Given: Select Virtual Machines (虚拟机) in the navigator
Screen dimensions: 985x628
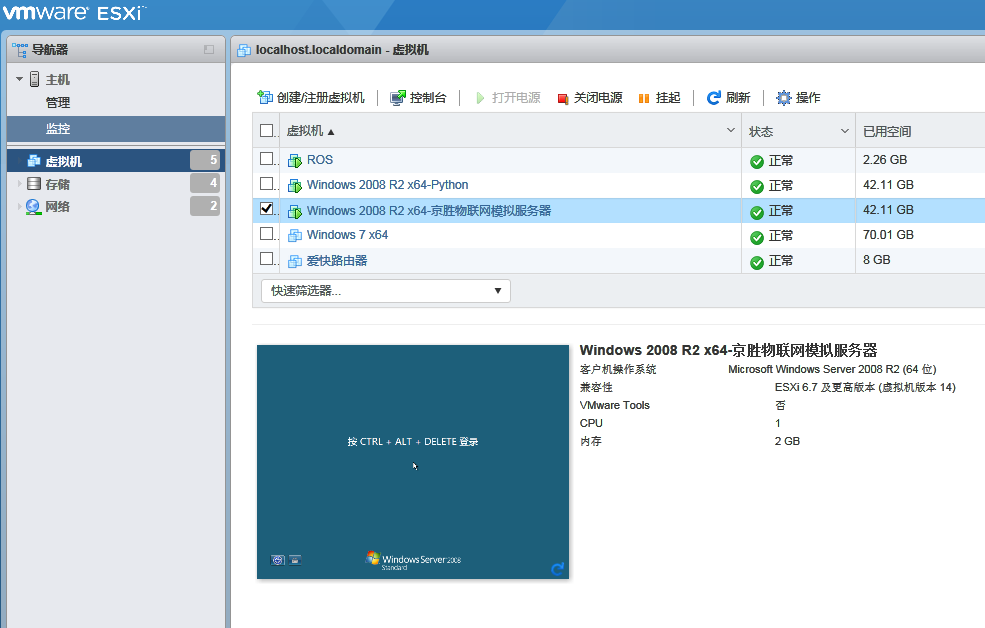Looking at the screenshot, I should pyautogui.click(x=116, y=161).
